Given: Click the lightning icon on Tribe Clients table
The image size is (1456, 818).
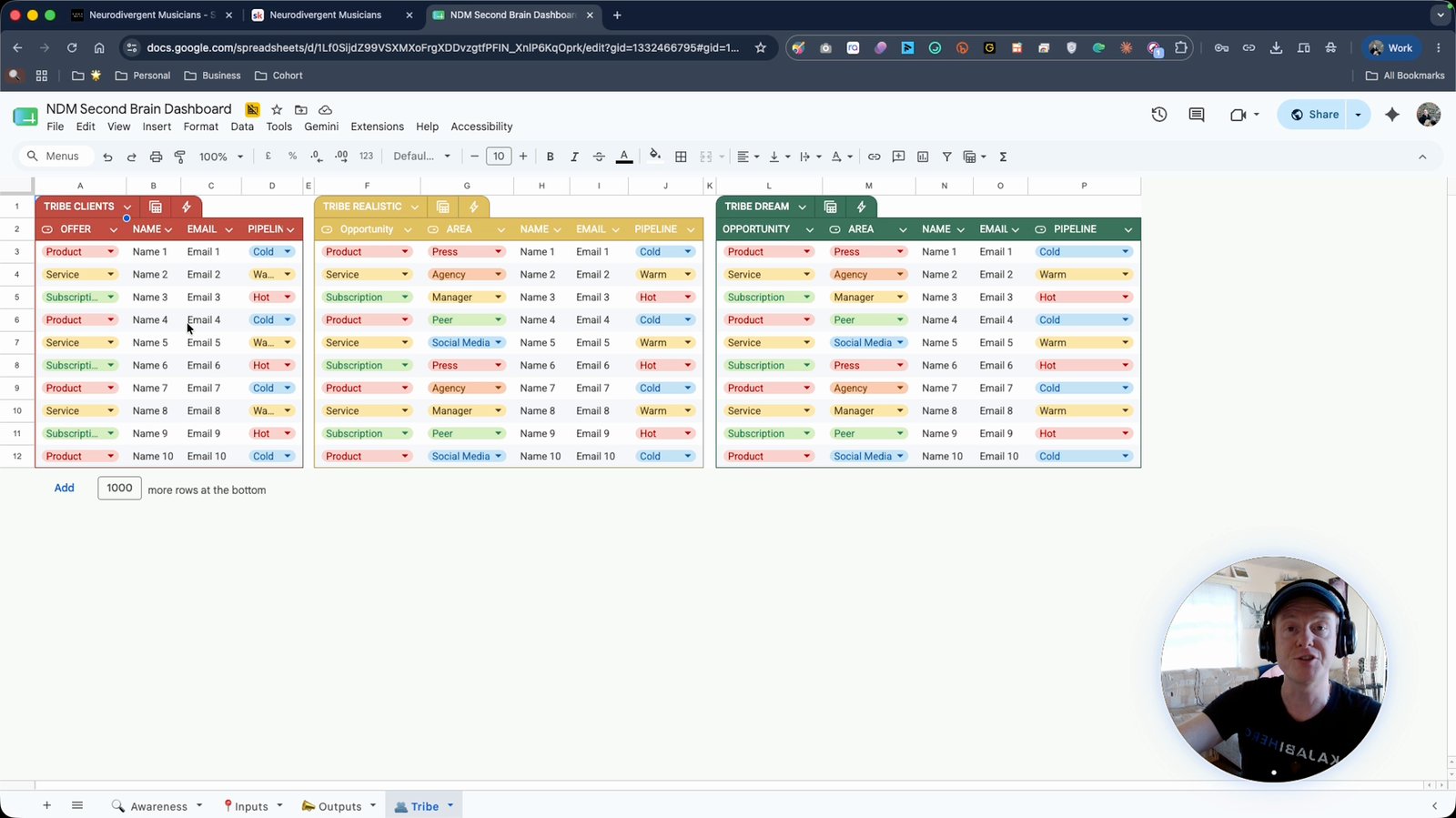Looking at the screenshot, I should coord(186,207).
